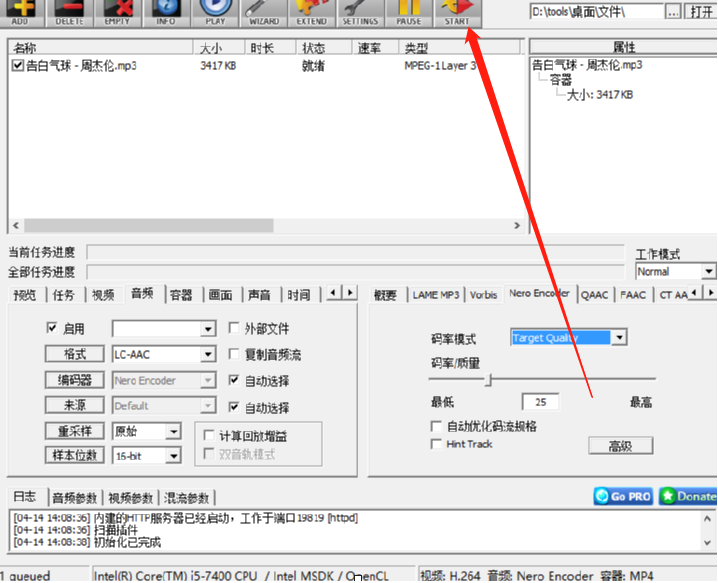Click left arrow beside 时间 tab
The image size is (718, 583).
(x=334, y=292)
